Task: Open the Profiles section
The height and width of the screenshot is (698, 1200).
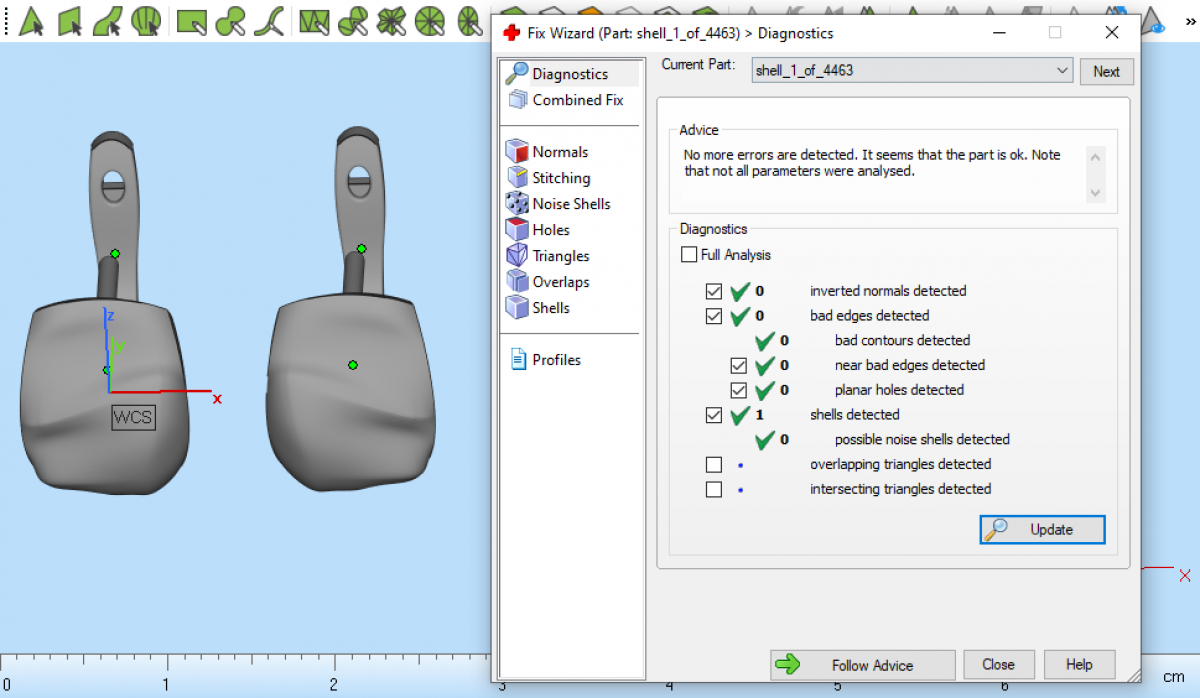Action: pyautogui.click(x=556, y=360)
